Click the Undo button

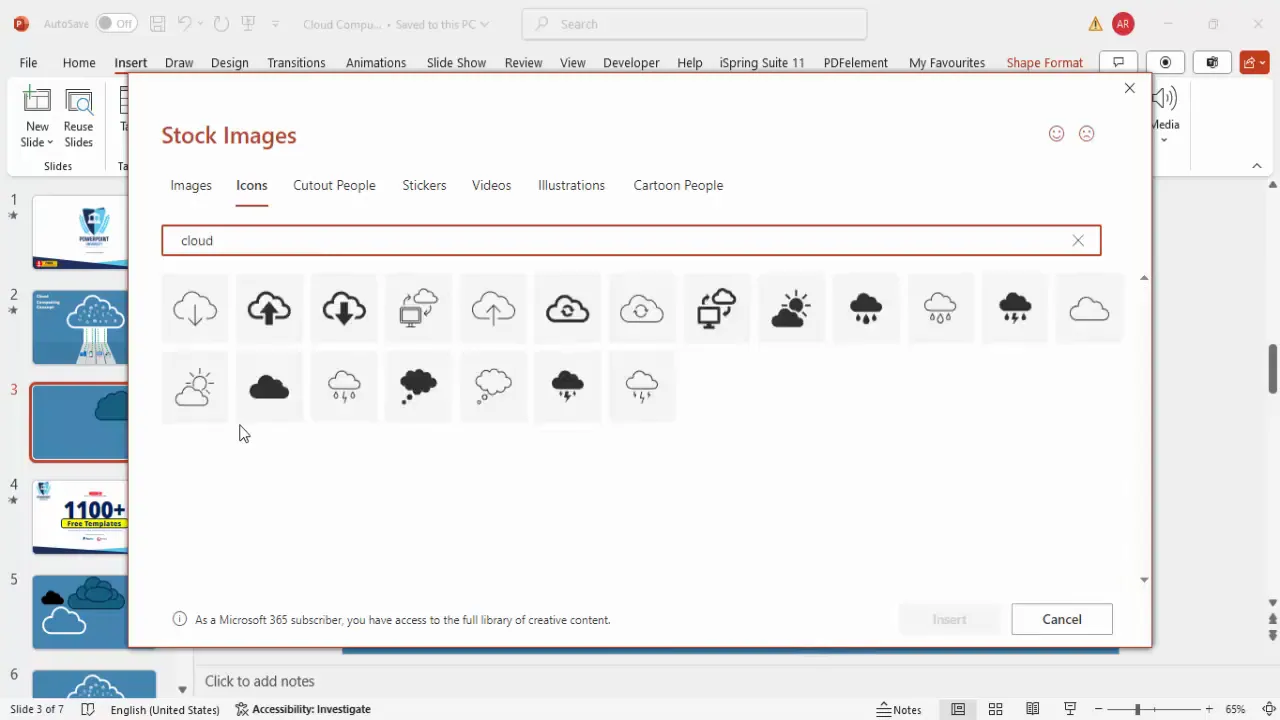click(185, 23)
